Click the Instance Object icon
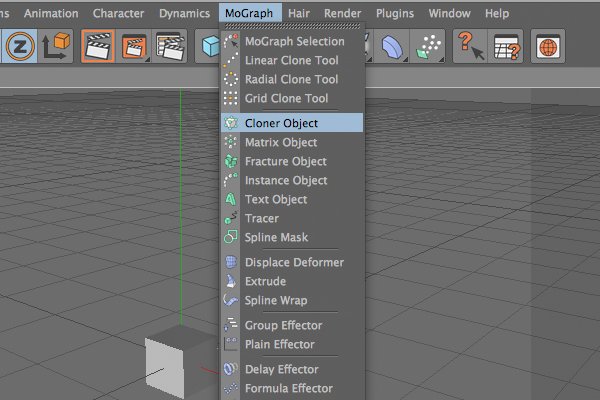The image size is (600, 400). click(x=231, y=180)
